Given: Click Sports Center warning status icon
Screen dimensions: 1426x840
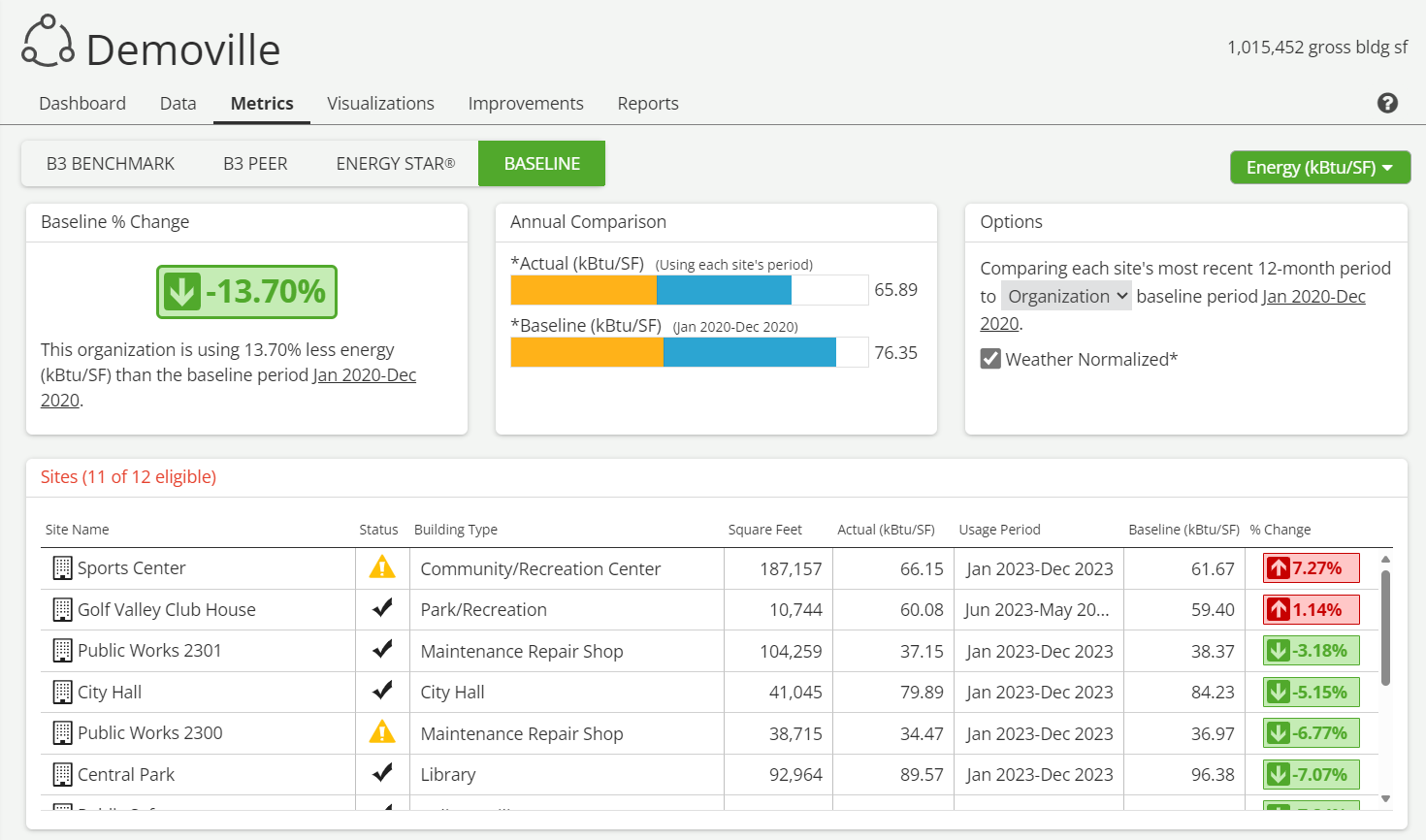Looking at the screenshot, I should pos(382,567).
